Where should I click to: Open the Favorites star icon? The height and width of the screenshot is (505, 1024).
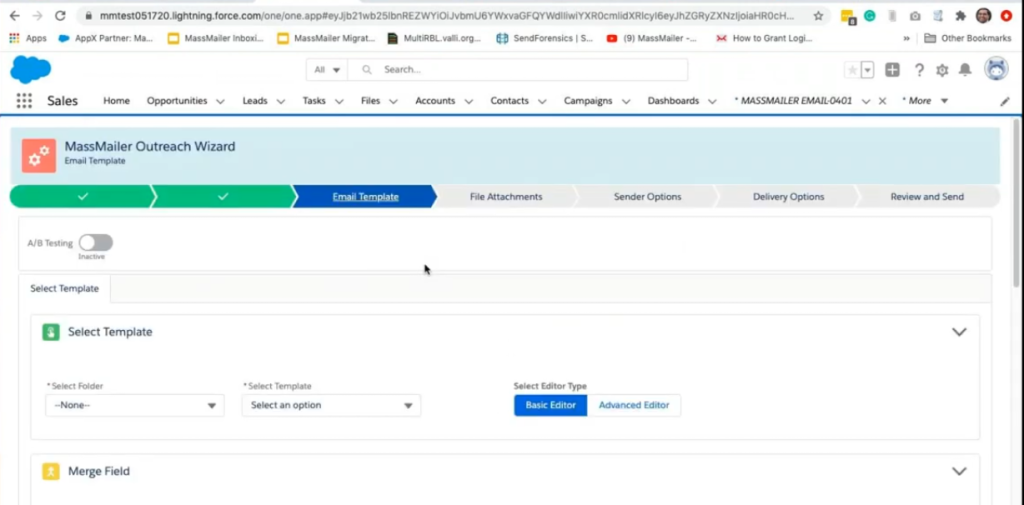852,70
